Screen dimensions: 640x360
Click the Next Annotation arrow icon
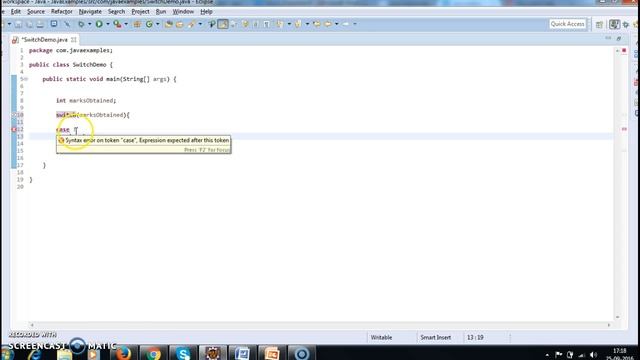[280, 24]
